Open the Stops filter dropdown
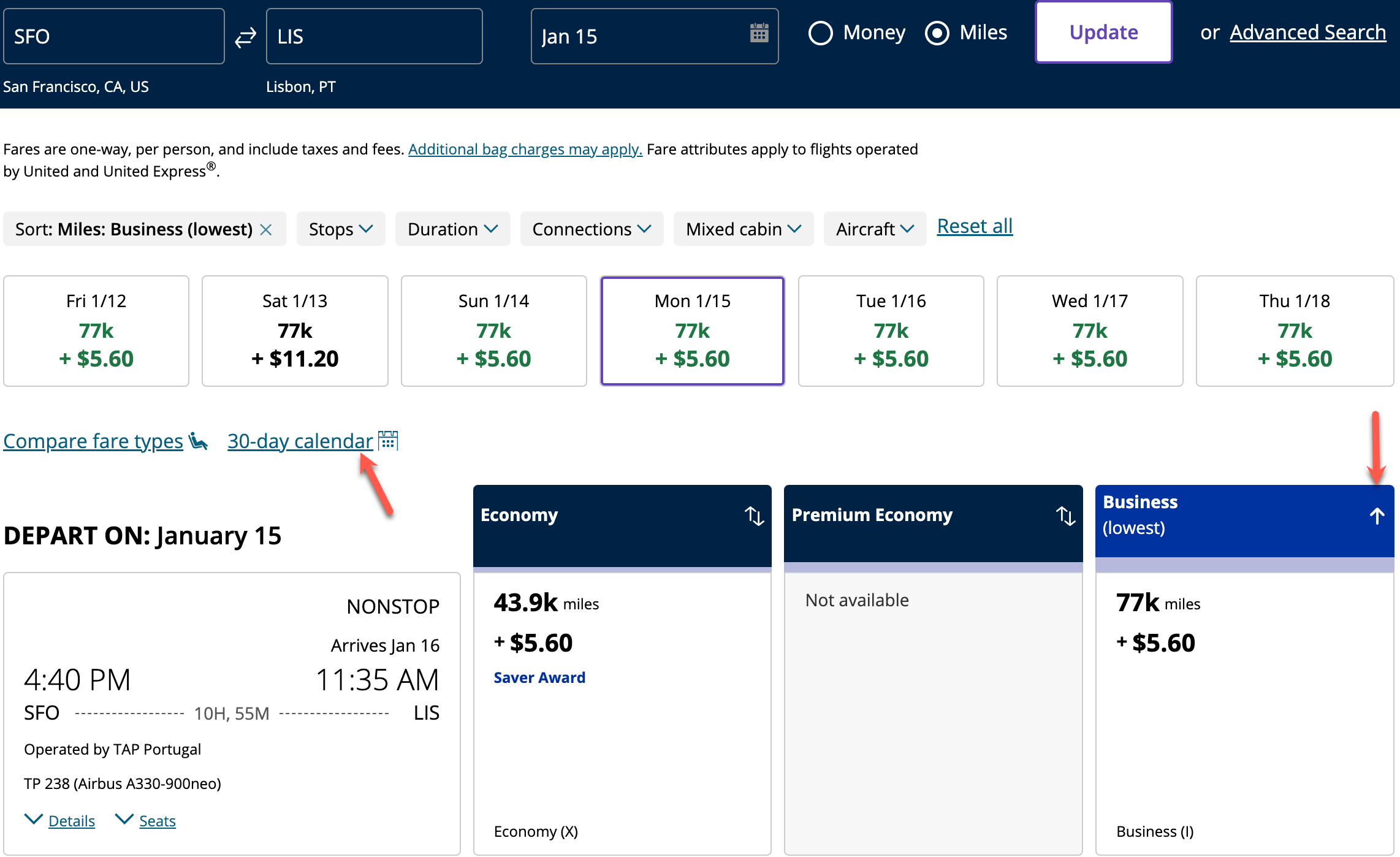Screen dimensions: 1400x857 click(341, 229)
